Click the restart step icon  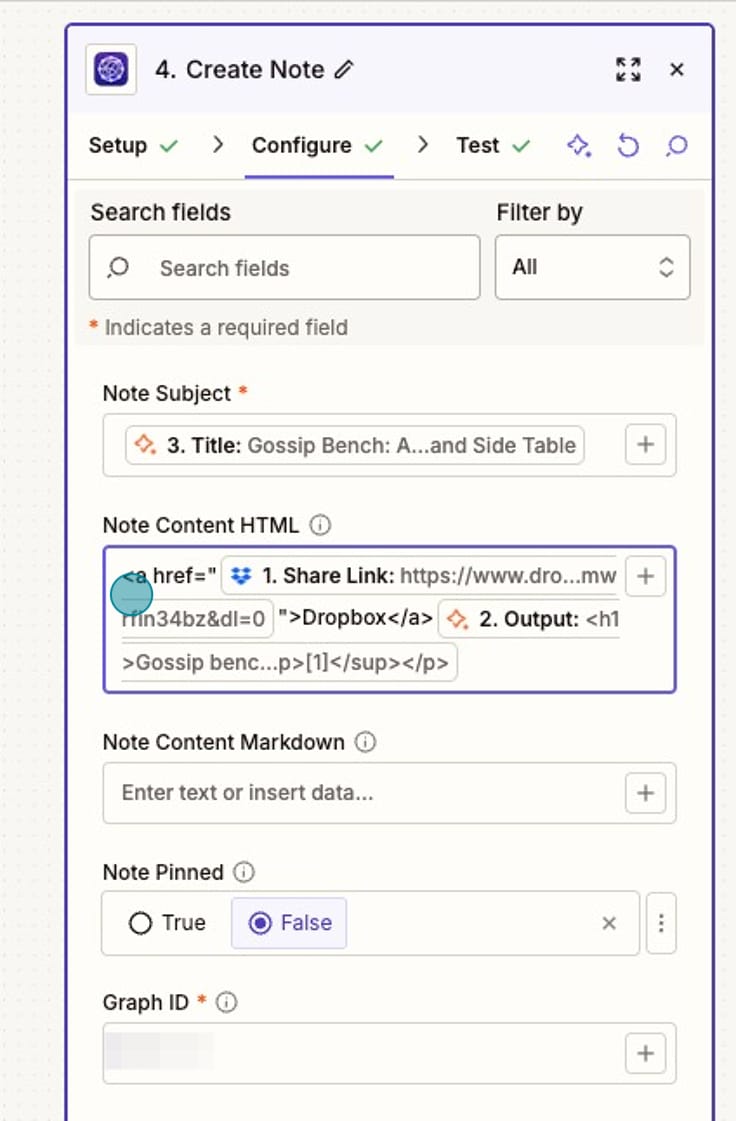click(x=629, y=146)
